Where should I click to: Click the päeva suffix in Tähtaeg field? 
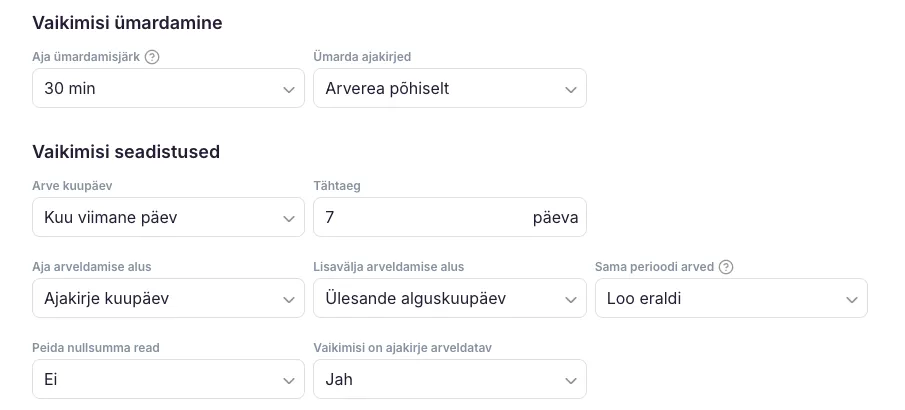click(x=555, y=217)
